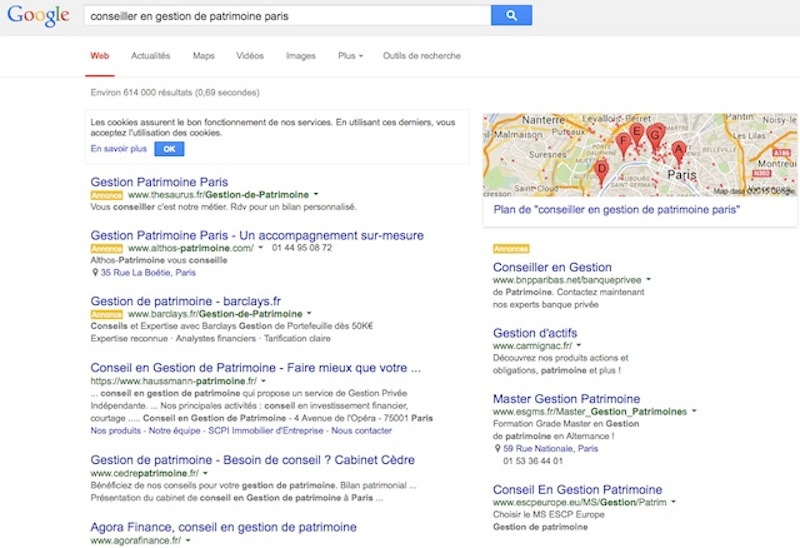Open Conseil En Gestion Patrimoine ESCP ad
The height and width of the screenshot is (548, 800).
[x=578, y=489]
